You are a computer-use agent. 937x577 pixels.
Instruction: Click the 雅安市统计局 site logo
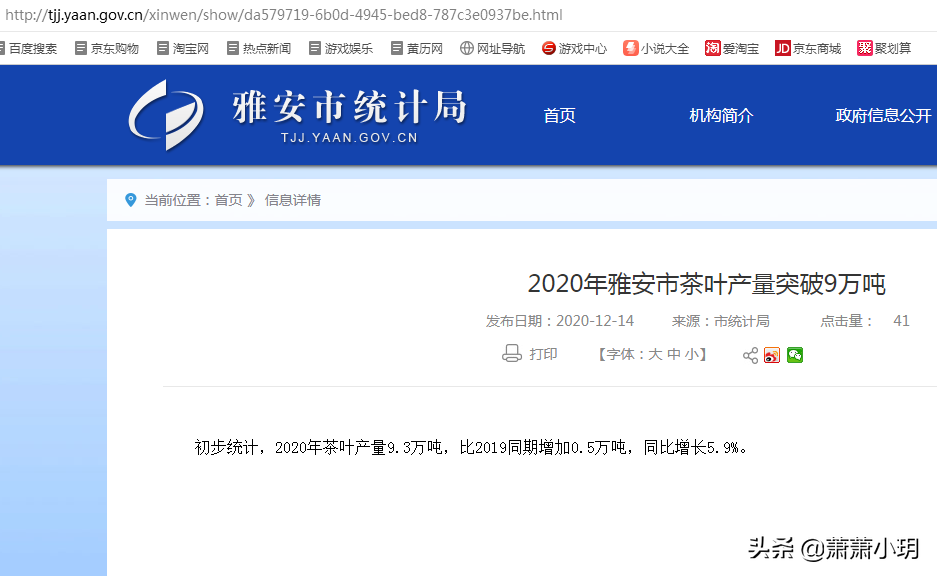point(298,115)
